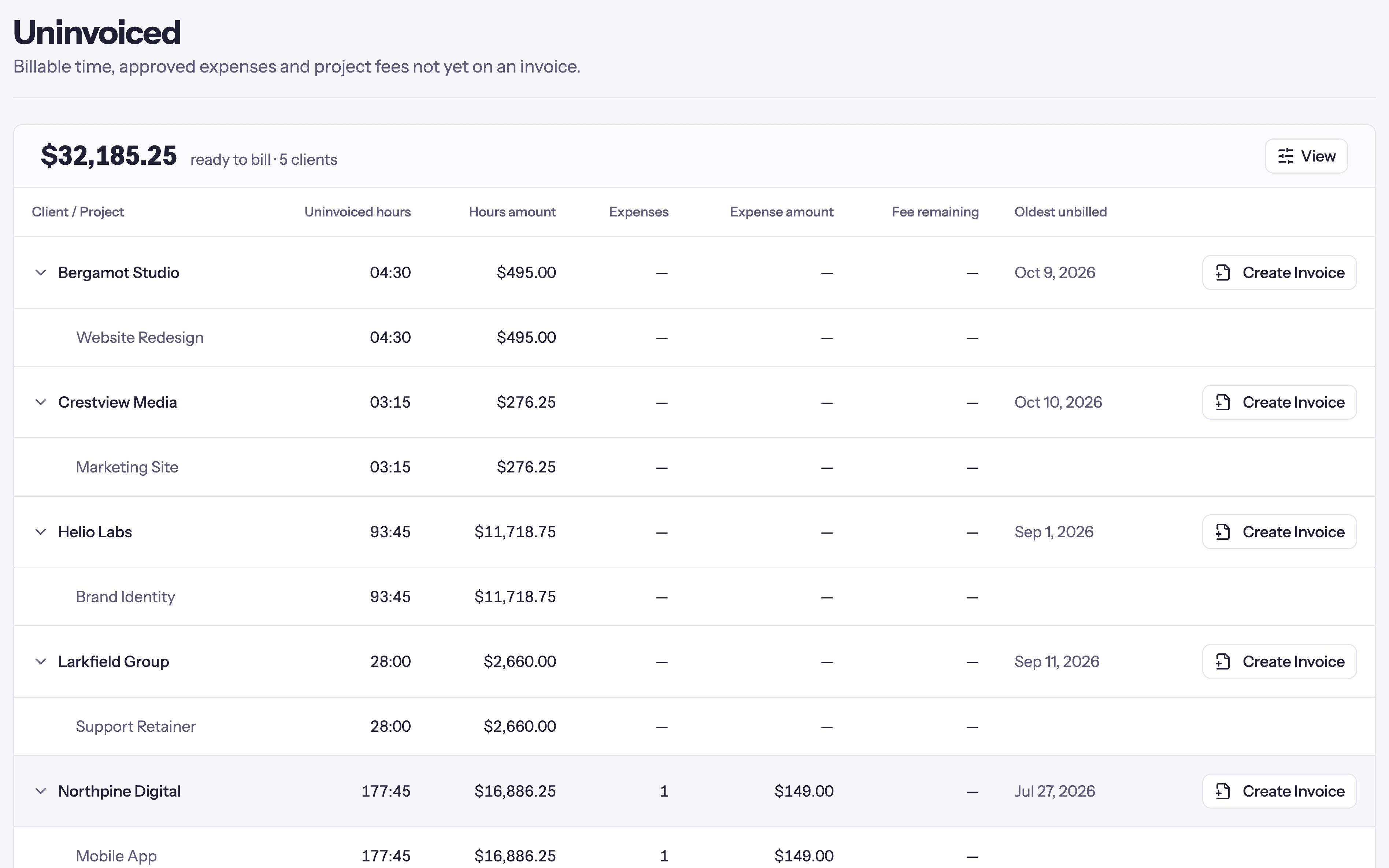Image resolution: width=1389 pixels, height=868 pixels.
Task: Click the Bergamot Studio client name
Action: 119,273
